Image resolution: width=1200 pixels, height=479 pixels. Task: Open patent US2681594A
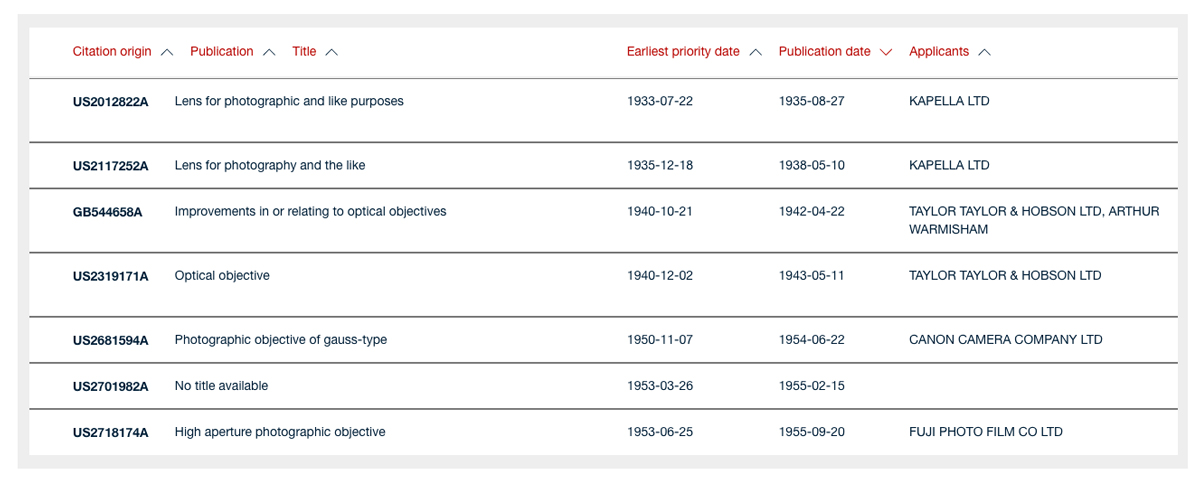tap(111, 340)
